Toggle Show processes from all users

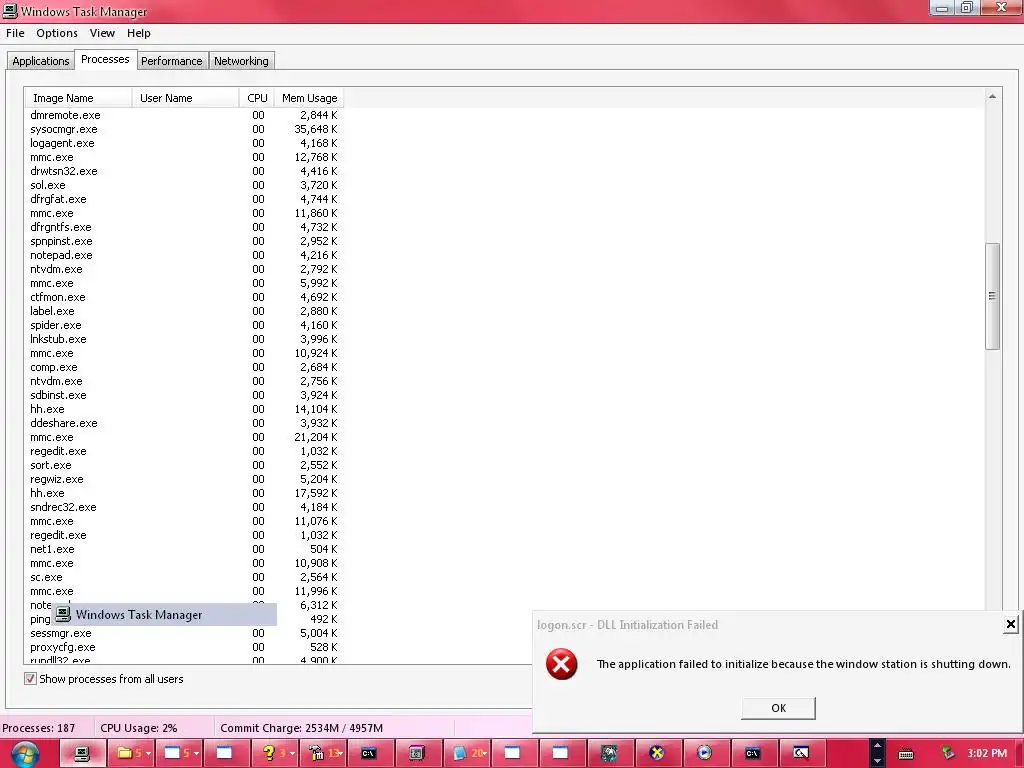point(30,679)
